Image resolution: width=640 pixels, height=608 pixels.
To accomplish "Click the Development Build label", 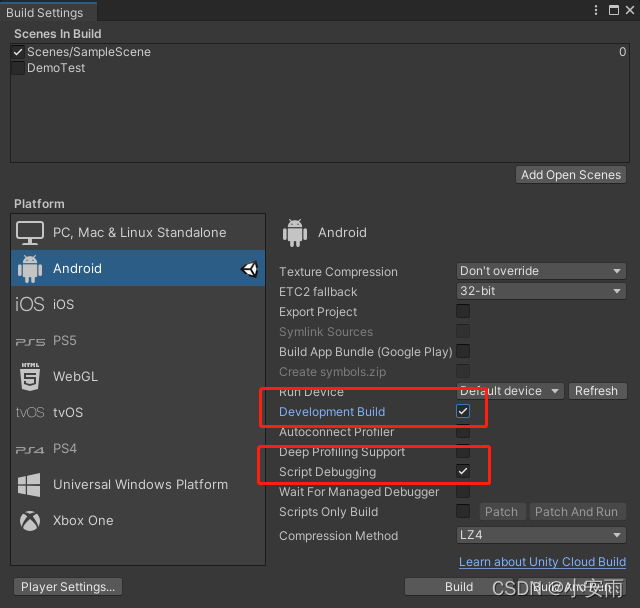I will (x=332, y=412).
